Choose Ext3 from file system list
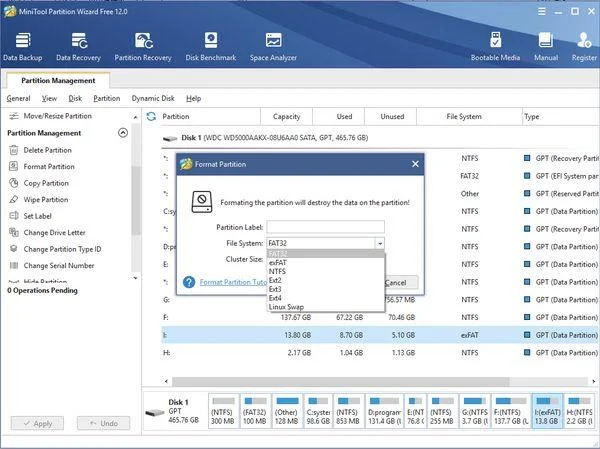 326,289
